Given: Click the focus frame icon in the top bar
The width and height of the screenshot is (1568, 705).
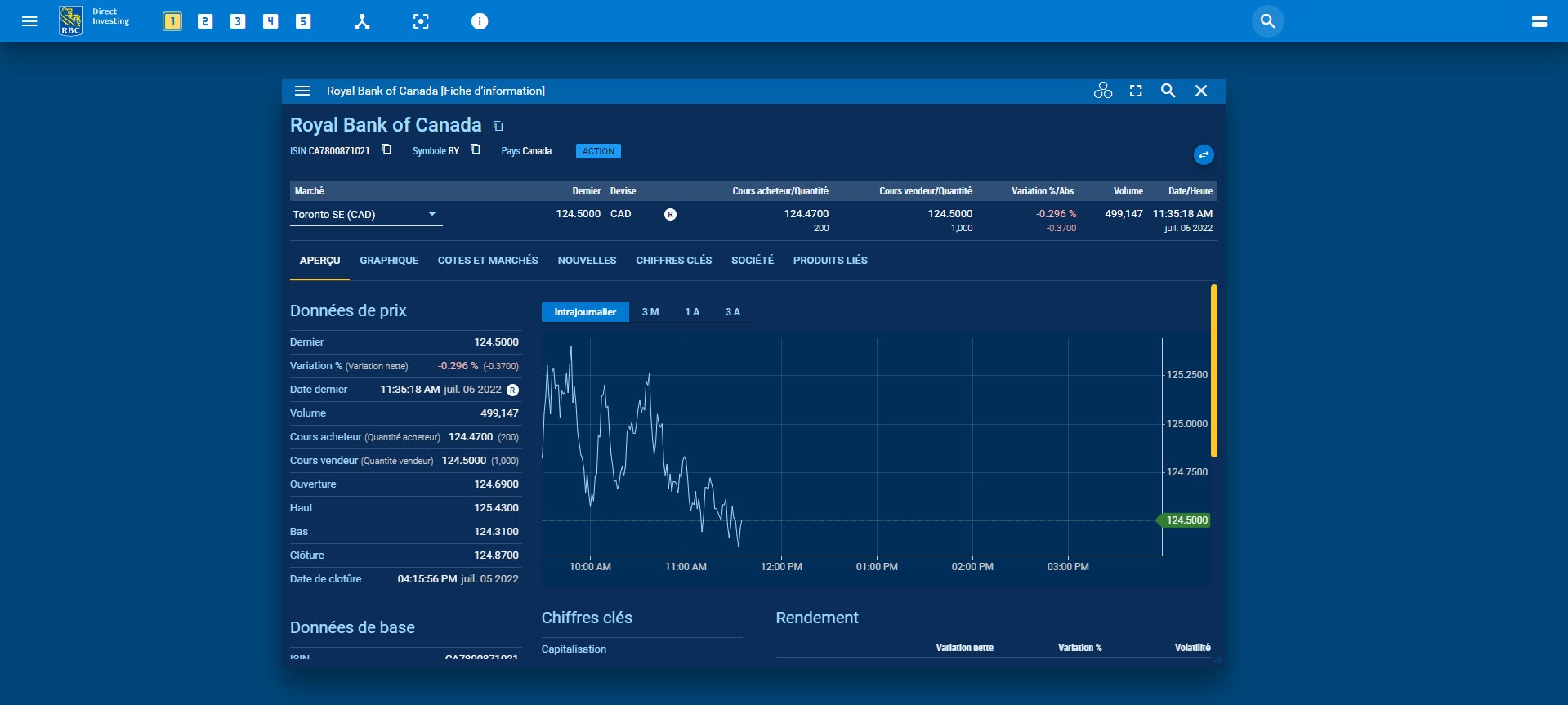Looking at the screenshot, I should click(421, 21).
